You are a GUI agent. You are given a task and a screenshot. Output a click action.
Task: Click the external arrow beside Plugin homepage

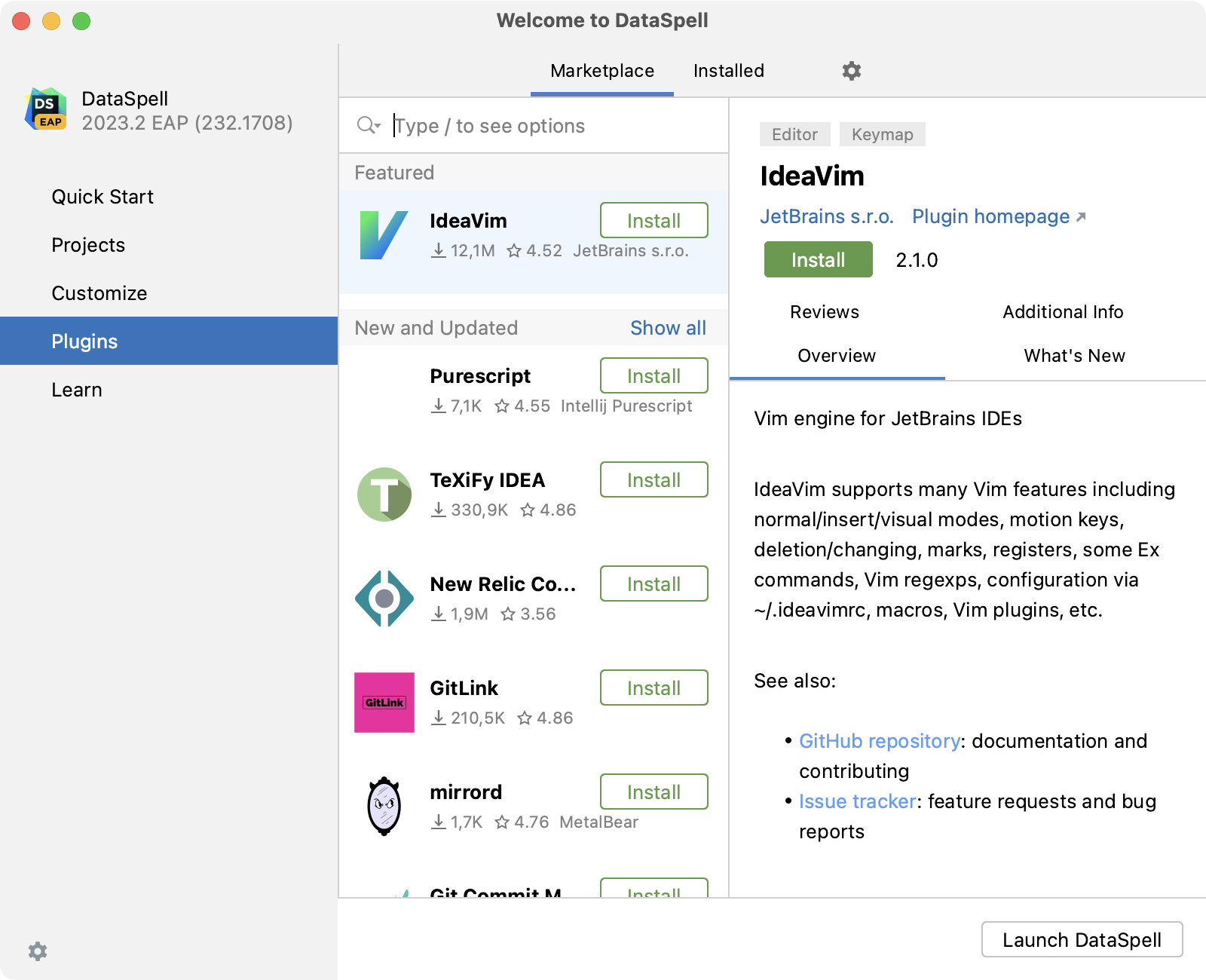point(1080,217)
